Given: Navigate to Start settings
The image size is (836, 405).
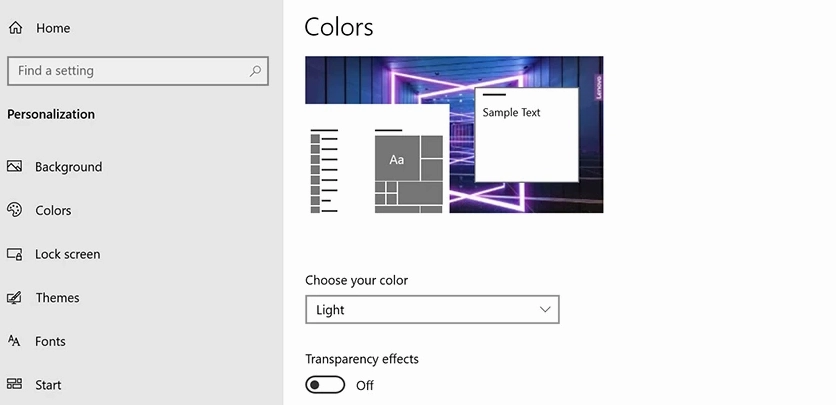Looking at the screenshot, I should click(x=48, y=385).
